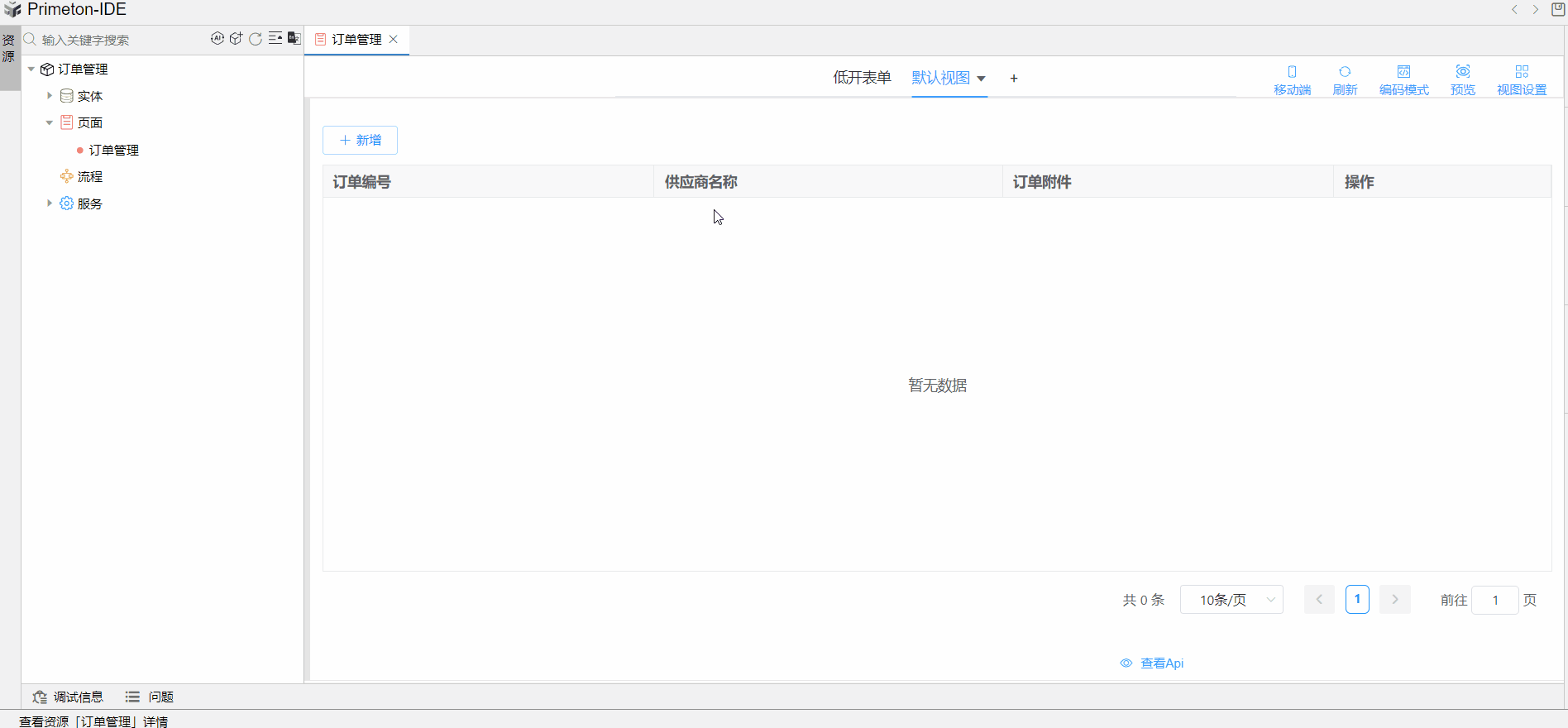Click the add-module cube icon beside search

(x=237, y=38)
